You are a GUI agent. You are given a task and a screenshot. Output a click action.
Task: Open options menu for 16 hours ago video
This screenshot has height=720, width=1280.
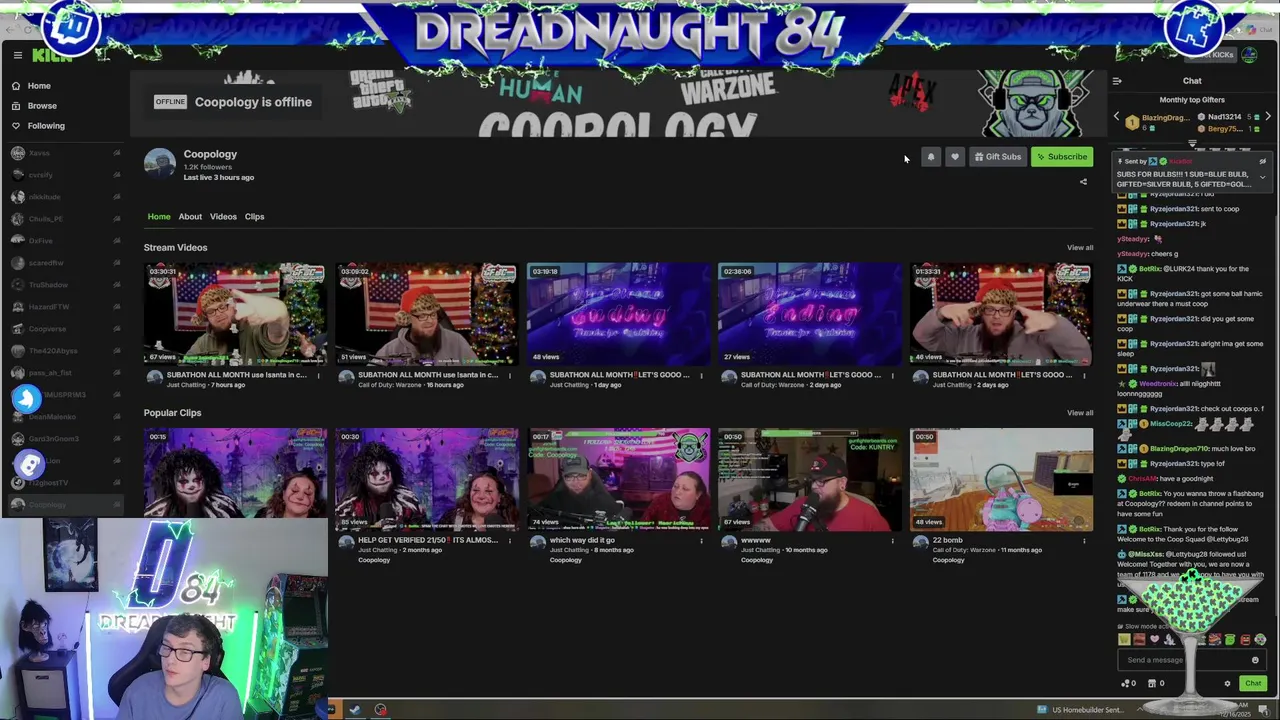510,376
